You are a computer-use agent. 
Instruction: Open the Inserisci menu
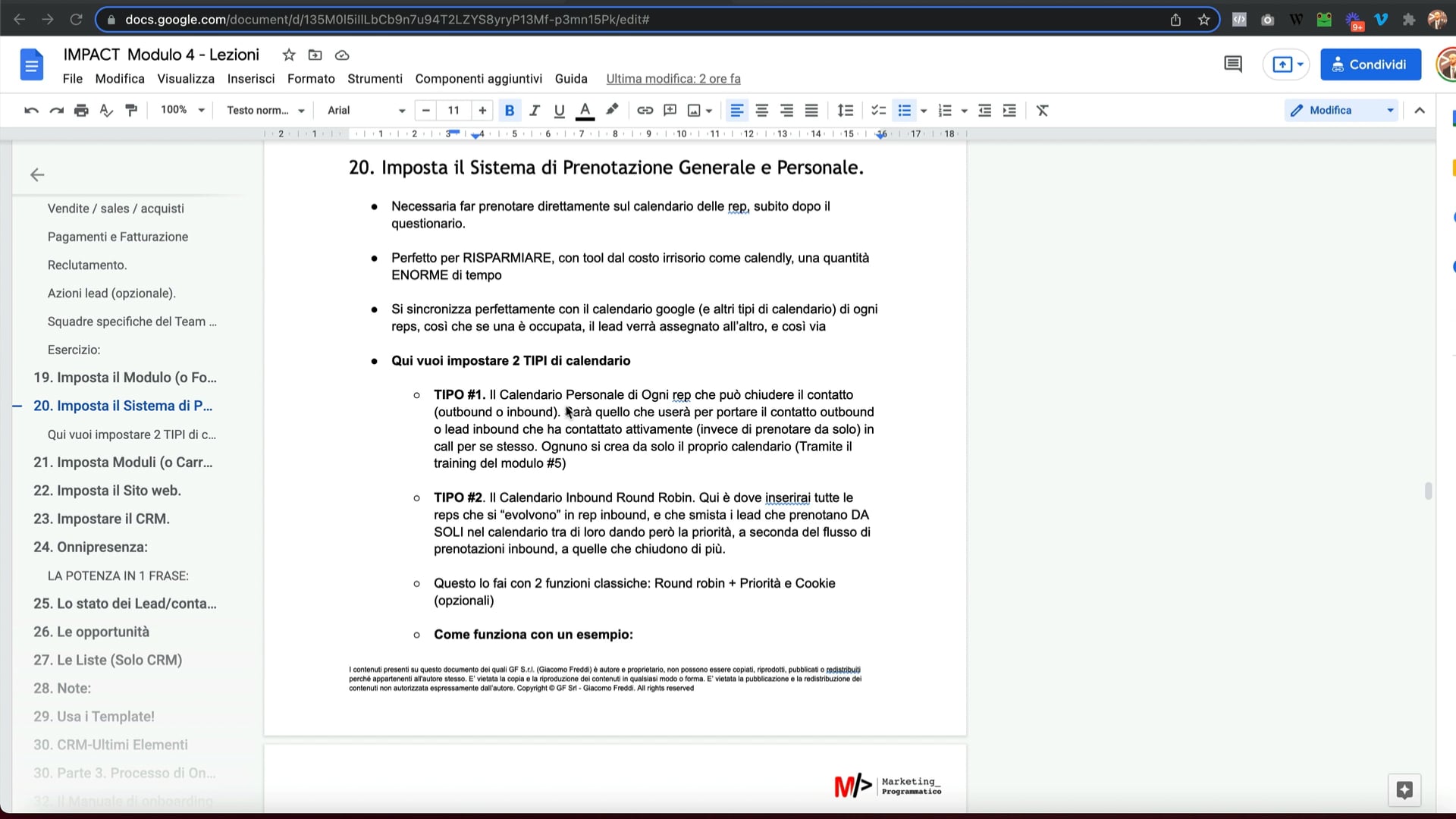point(251,79)
